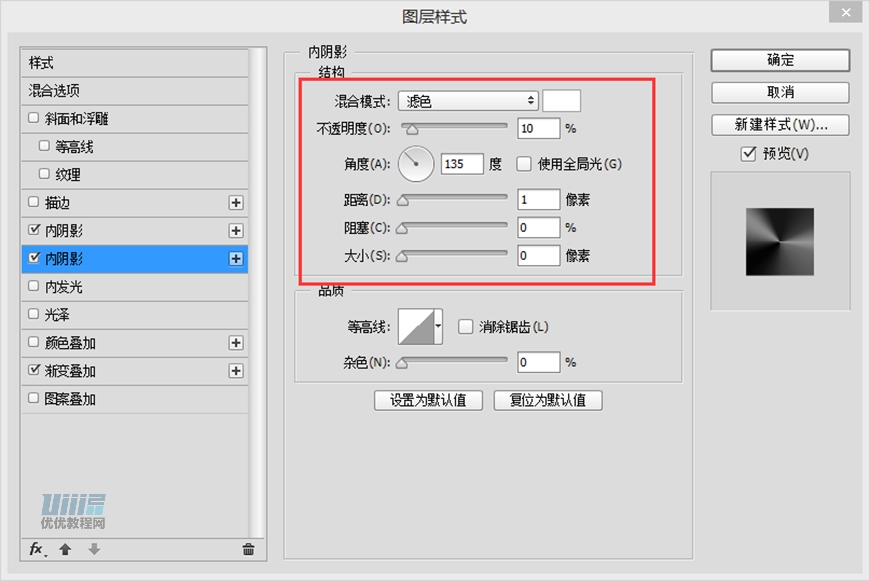
Task: Plus icon on highlighted 内阴影 row
Action: 236,259
